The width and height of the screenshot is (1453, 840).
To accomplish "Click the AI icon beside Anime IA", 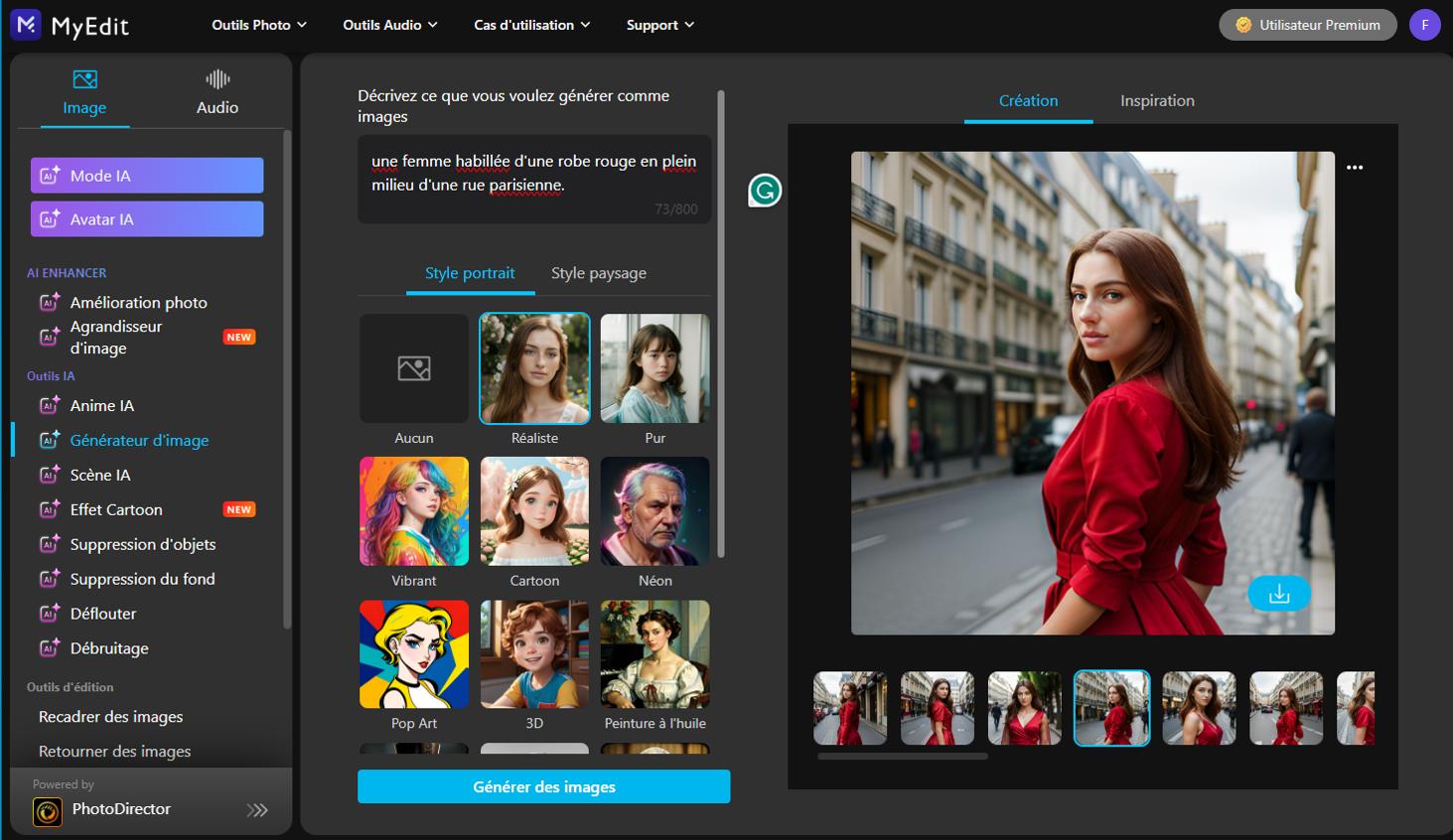I will [50, 405].
